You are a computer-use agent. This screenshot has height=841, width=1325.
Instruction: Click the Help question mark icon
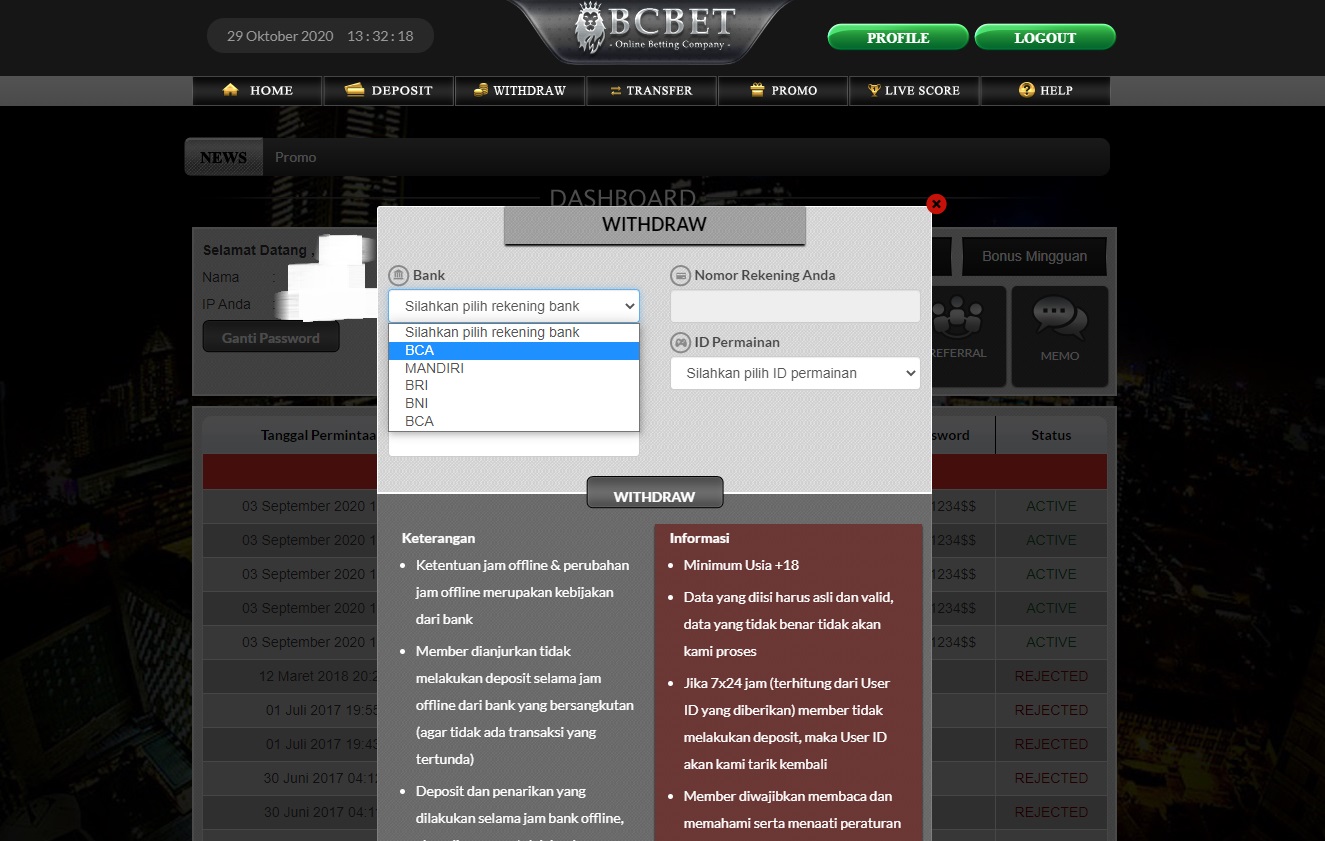pyautogui.click(x=1026, y=90)
